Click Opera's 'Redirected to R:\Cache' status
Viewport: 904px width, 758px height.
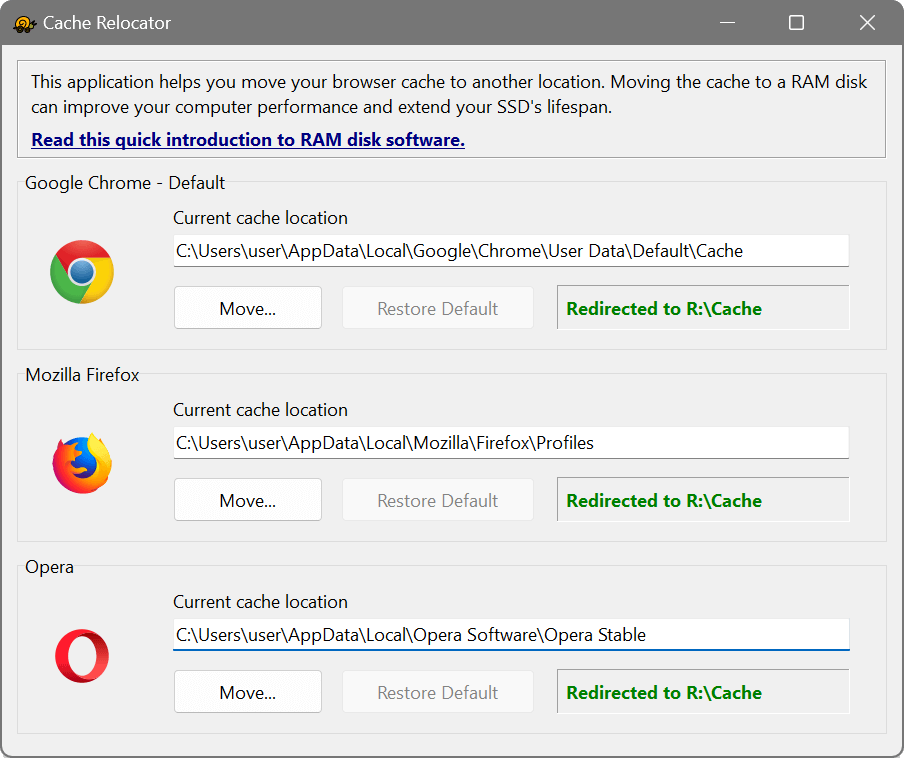click(x=703, y=692)
